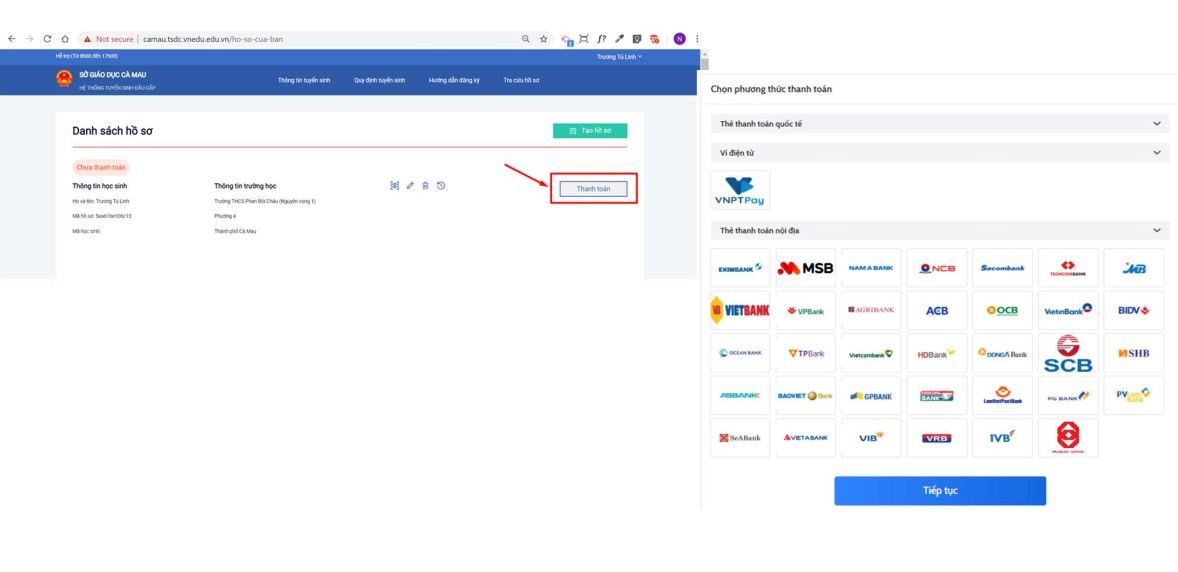Image resolution: width=1178 pixels, height=572 pixels.
Task: Pick the BIDV bank tile
Action: click(x=1133, y=311)
